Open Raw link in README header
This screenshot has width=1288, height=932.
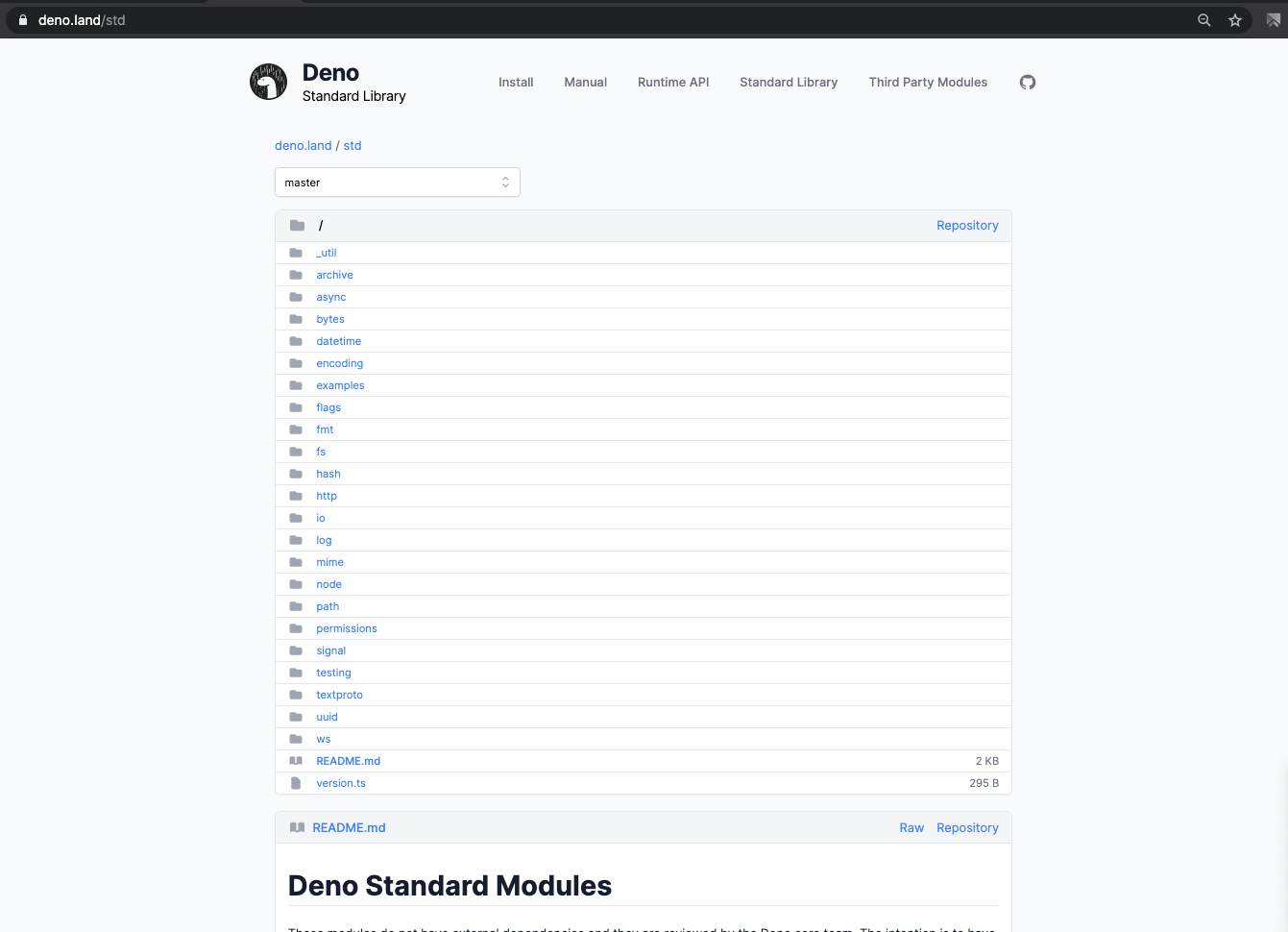pyautogui.click(x=911, y=828)
